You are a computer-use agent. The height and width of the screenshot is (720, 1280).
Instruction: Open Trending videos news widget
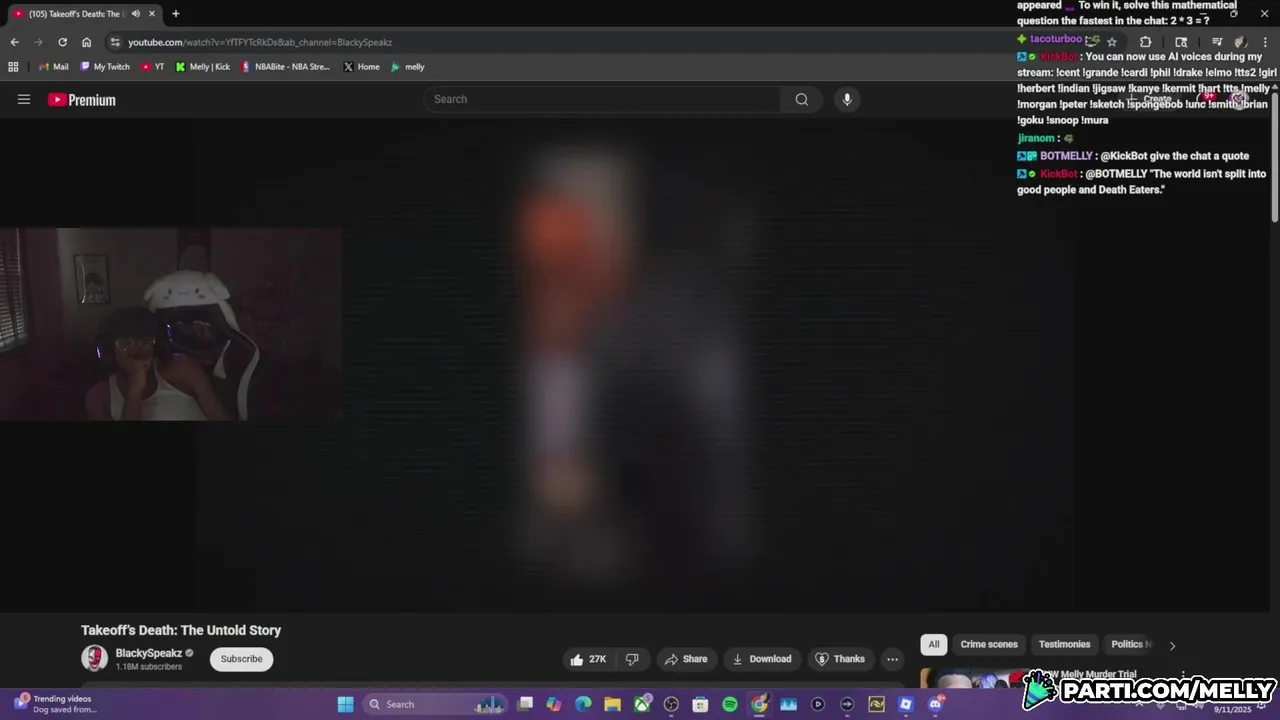pos(55,704)
